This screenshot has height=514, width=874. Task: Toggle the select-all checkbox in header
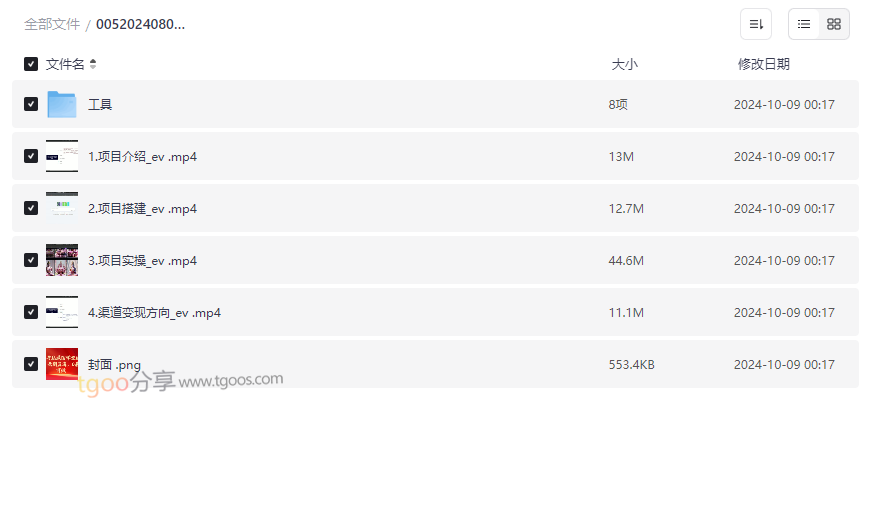tap(31, 64)
